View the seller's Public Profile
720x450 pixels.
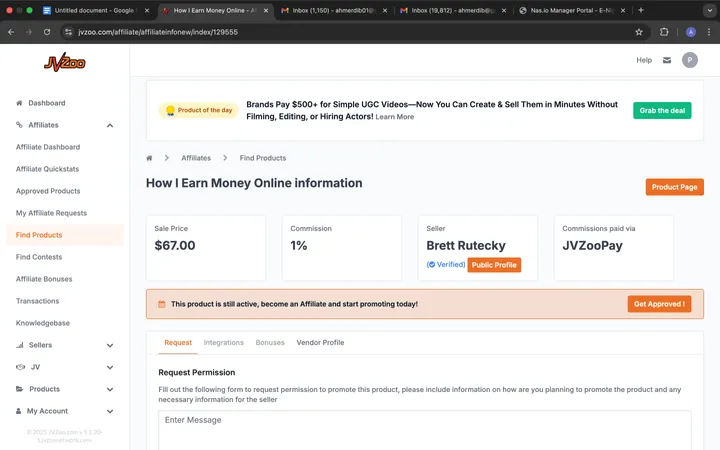(x=494, y=265)
